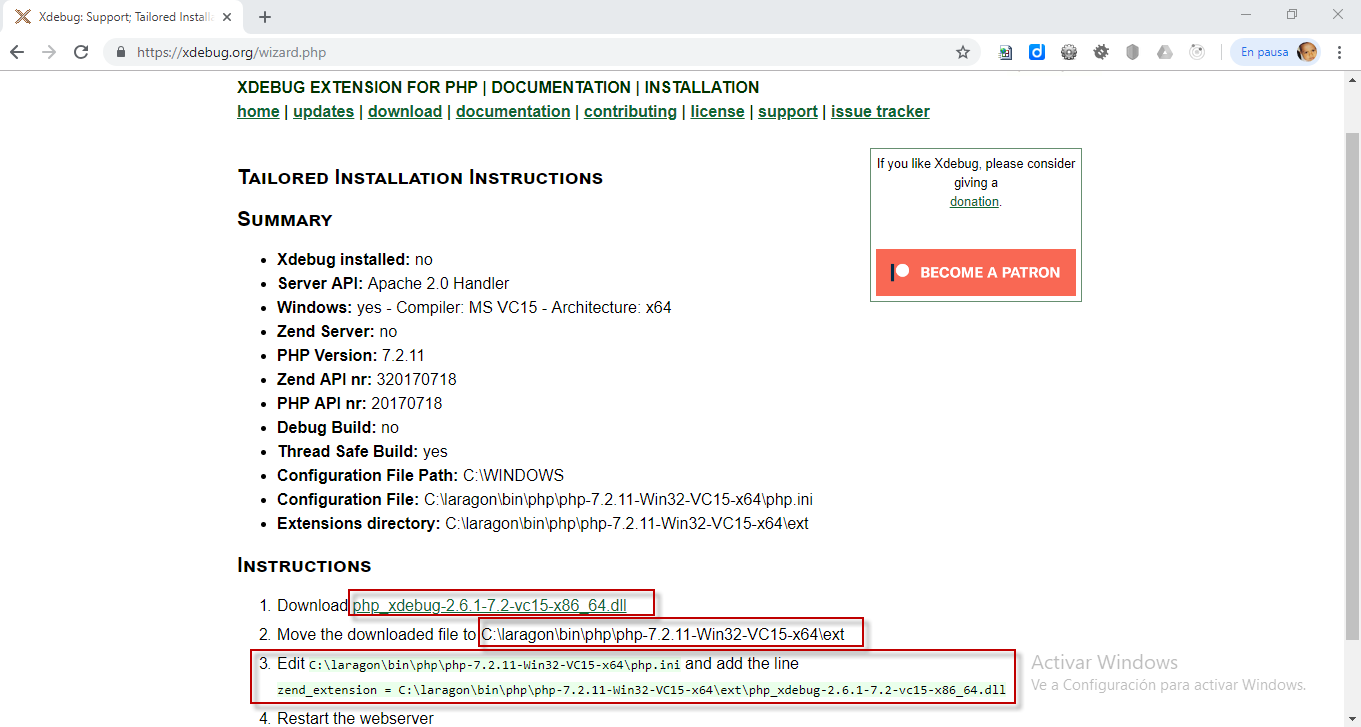Image resolution: width=1361 pixels, height=727 pixels.
Task: View site info via the padlock icon
Action: pos(121,52)
